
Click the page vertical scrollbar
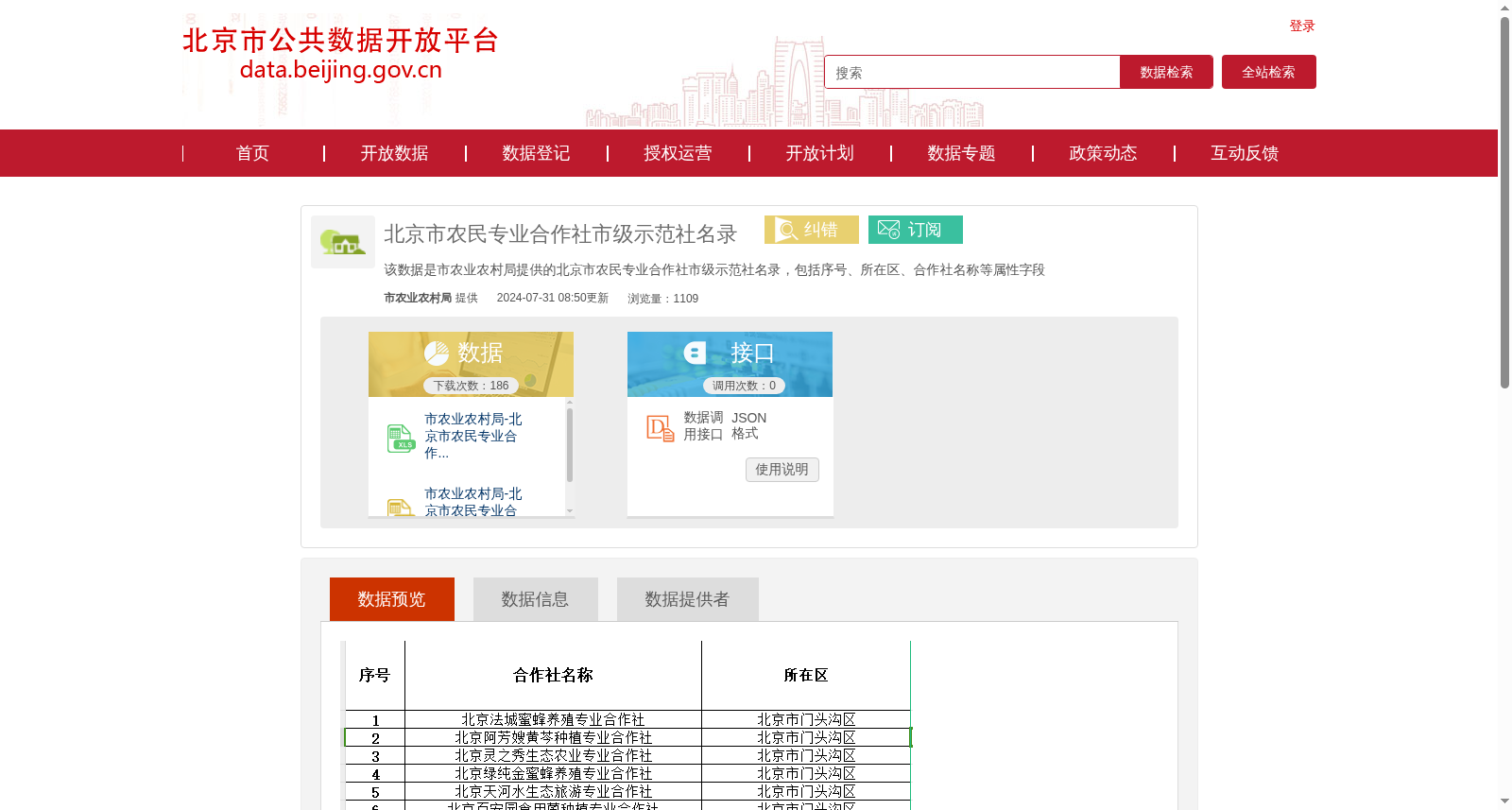1504,202
